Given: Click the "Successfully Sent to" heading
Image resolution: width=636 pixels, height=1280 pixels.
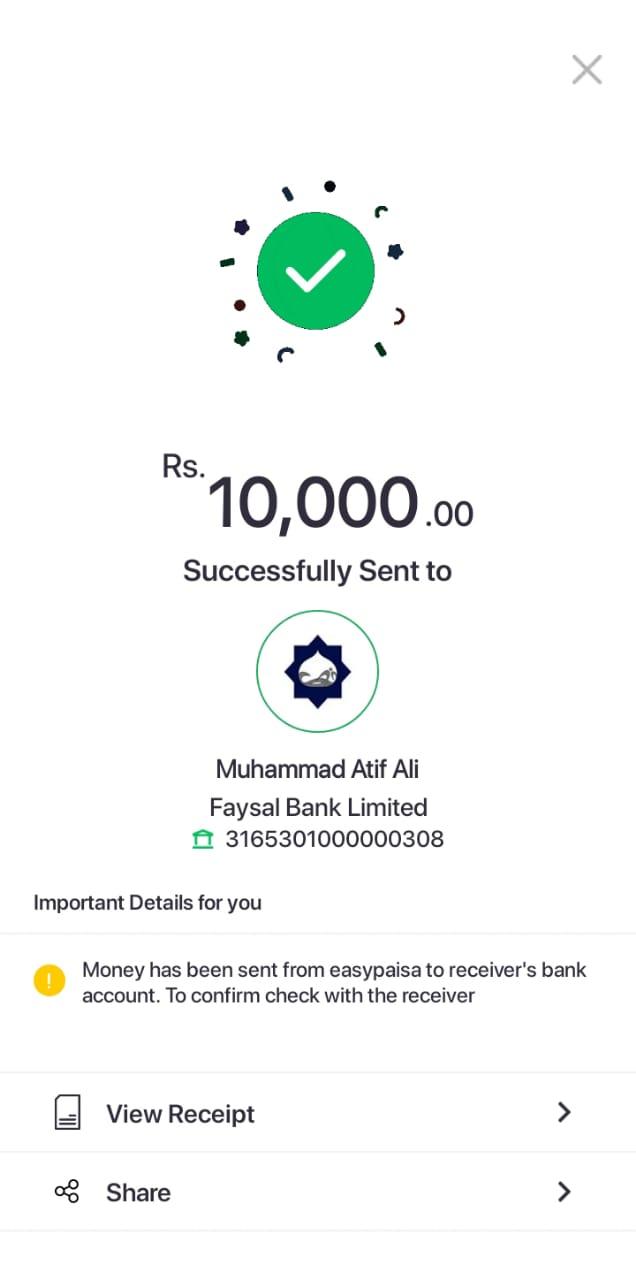Looking at the screenshot, I should point(318,571).
